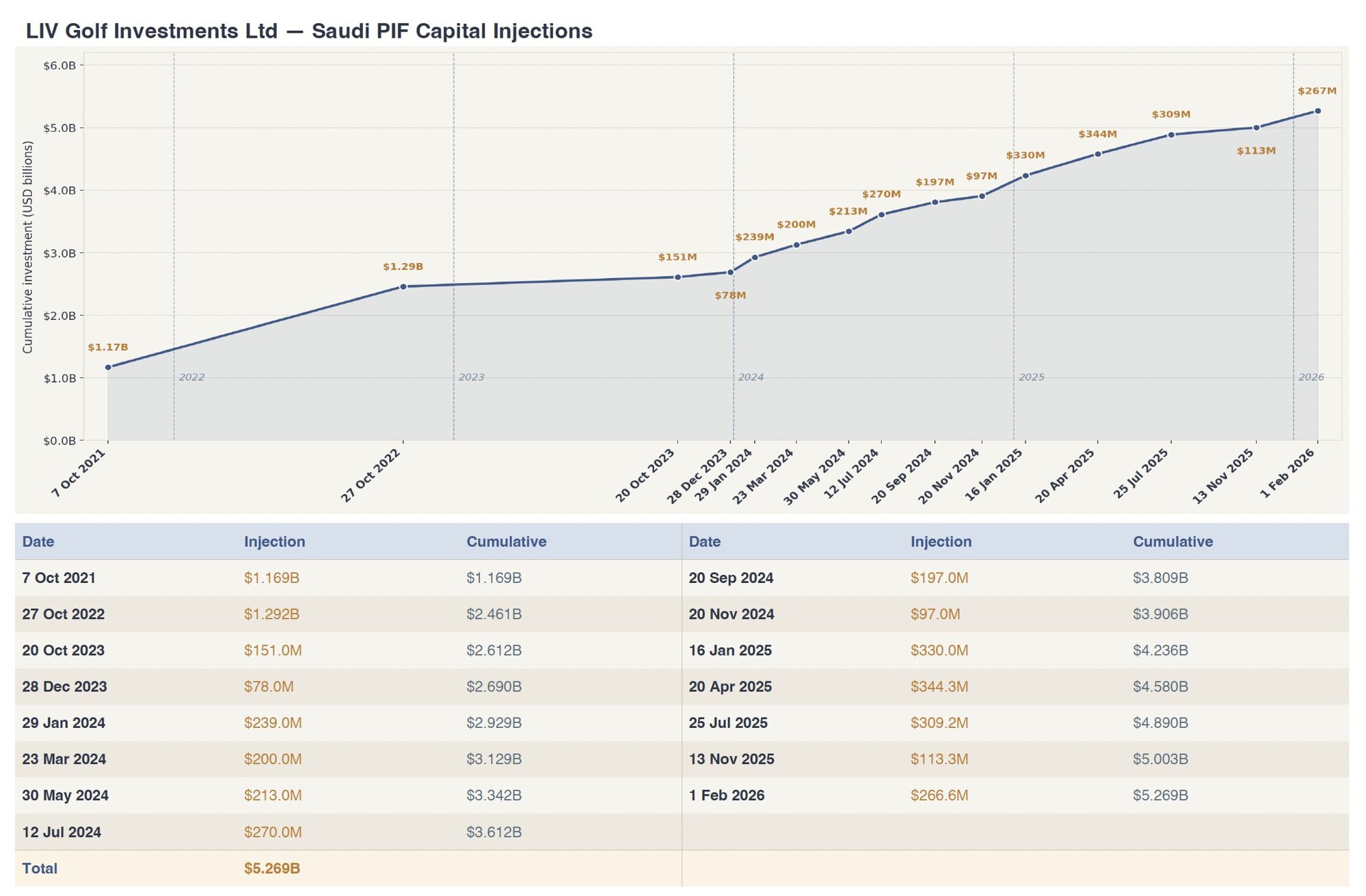Select the Total row label
This screenshot has height=896, width=1366.
point(40,869)
